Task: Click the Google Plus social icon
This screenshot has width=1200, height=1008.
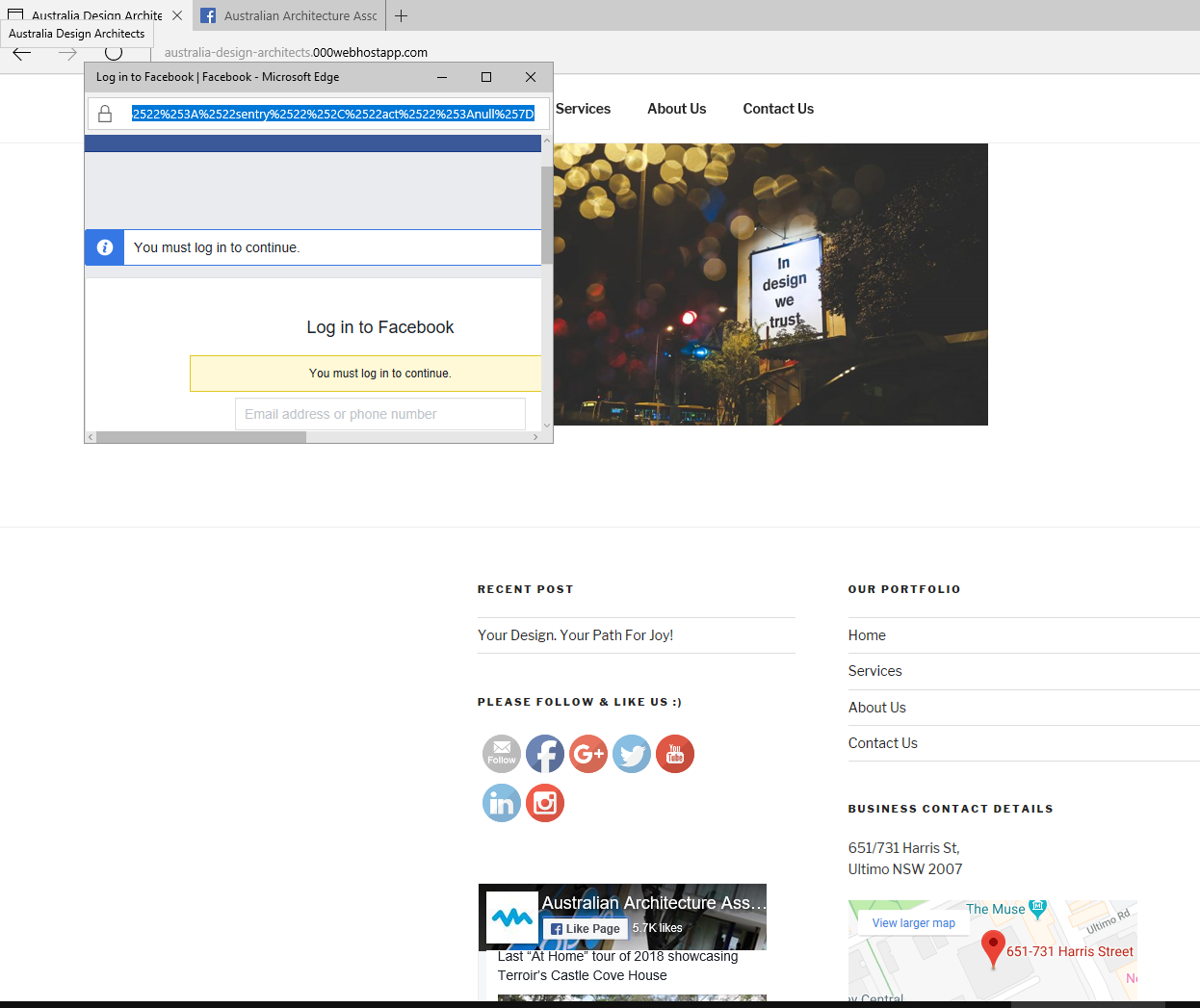Action: pos(588,754)
